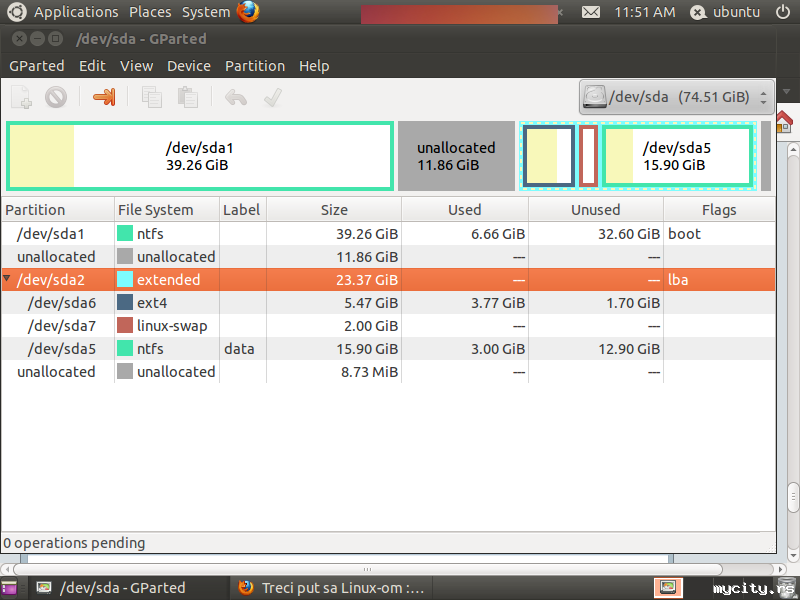Screen dimensions: 800x600
Task: Click the workspace switcher in bottom panel
Action: [x=668, y=587]
